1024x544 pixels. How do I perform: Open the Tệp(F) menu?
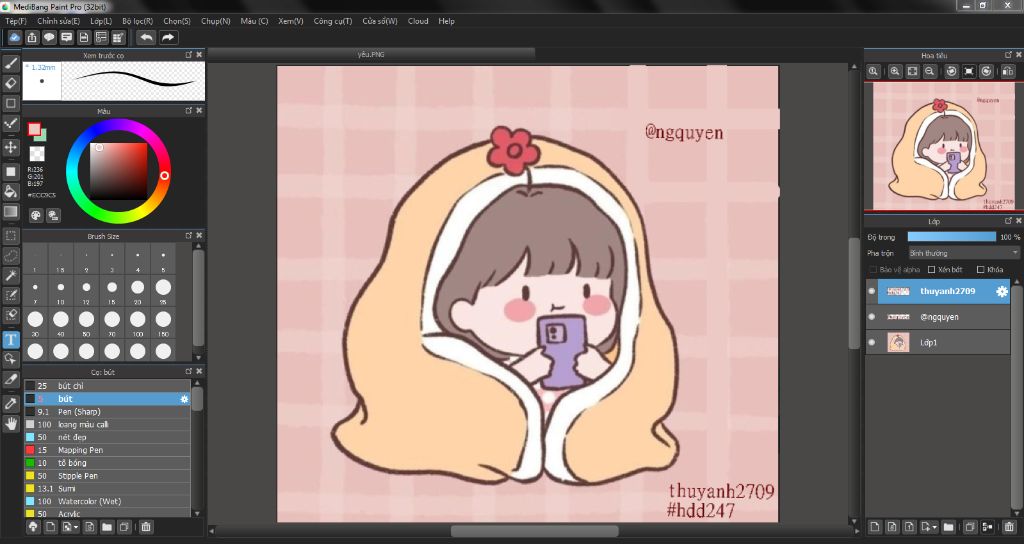pos(16,21)
